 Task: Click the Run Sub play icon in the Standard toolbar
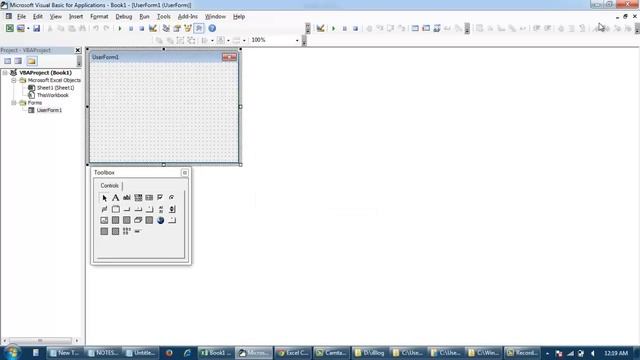[x=120, y=29]
